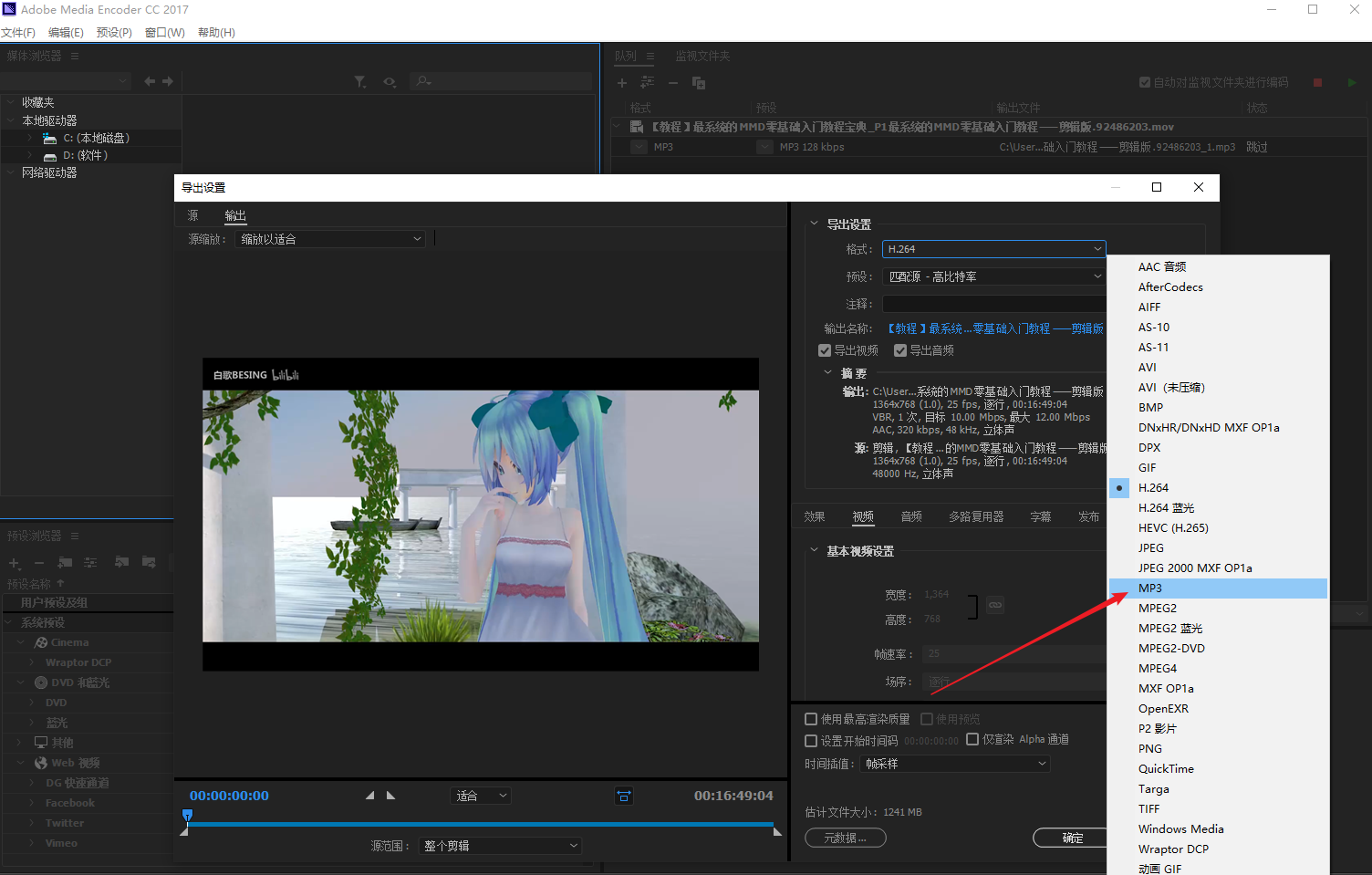Switch to the 源 tab in export dialog

[192, 215]
